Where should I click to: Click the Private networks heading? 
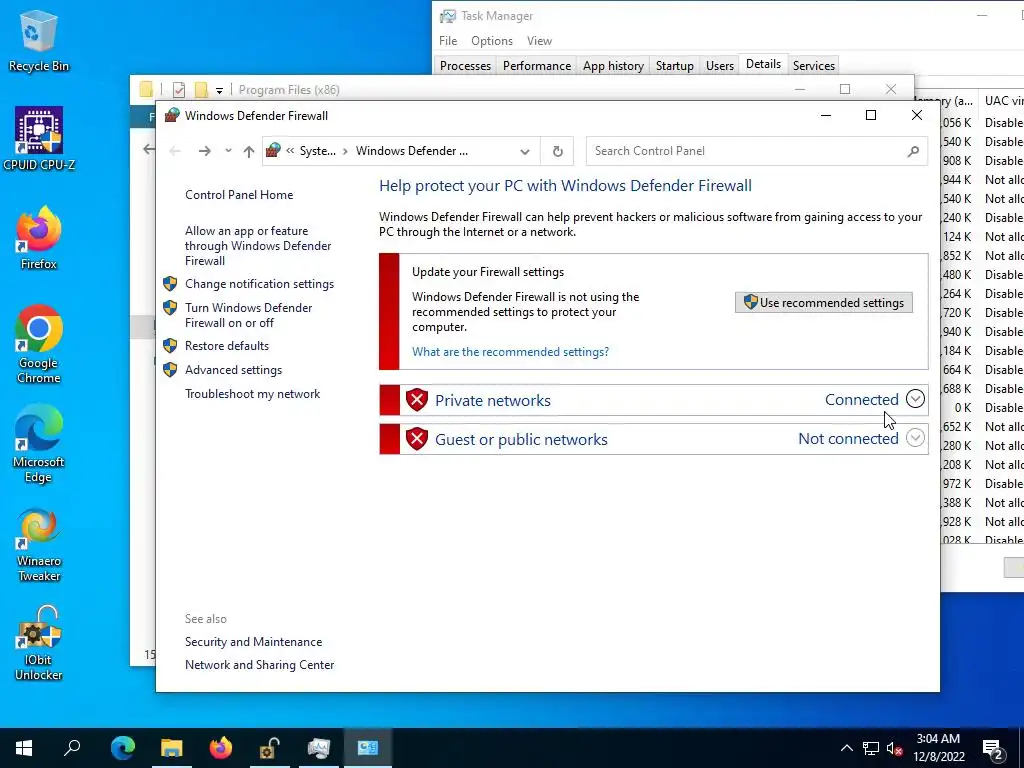492,400
